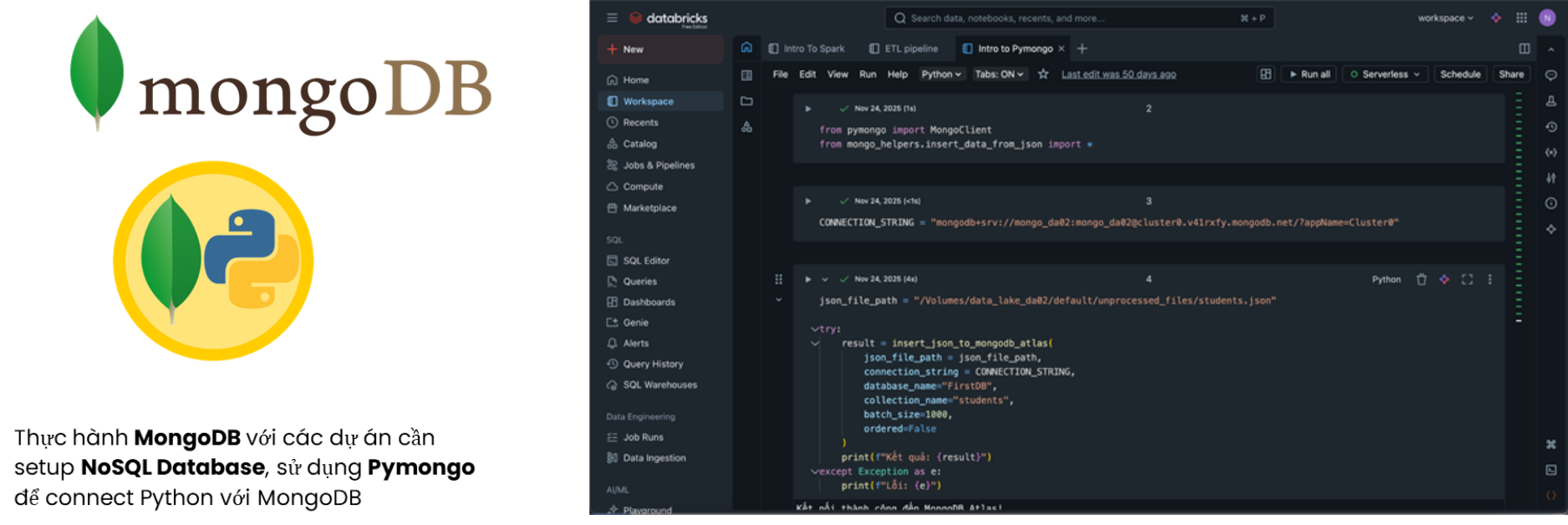Open the comments panel in the right sidebar
The width and height of the screenshot is (1568, 525).
coord(1551,75)
